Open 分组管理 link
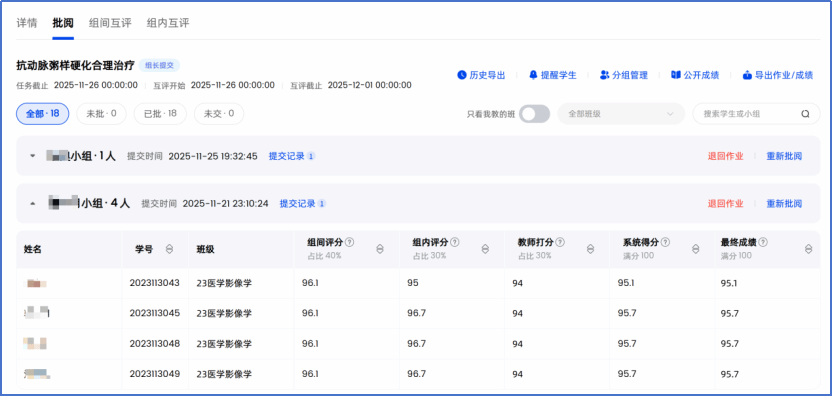The width and height of the screenshot is (832, 397). [x=630, y=75]
